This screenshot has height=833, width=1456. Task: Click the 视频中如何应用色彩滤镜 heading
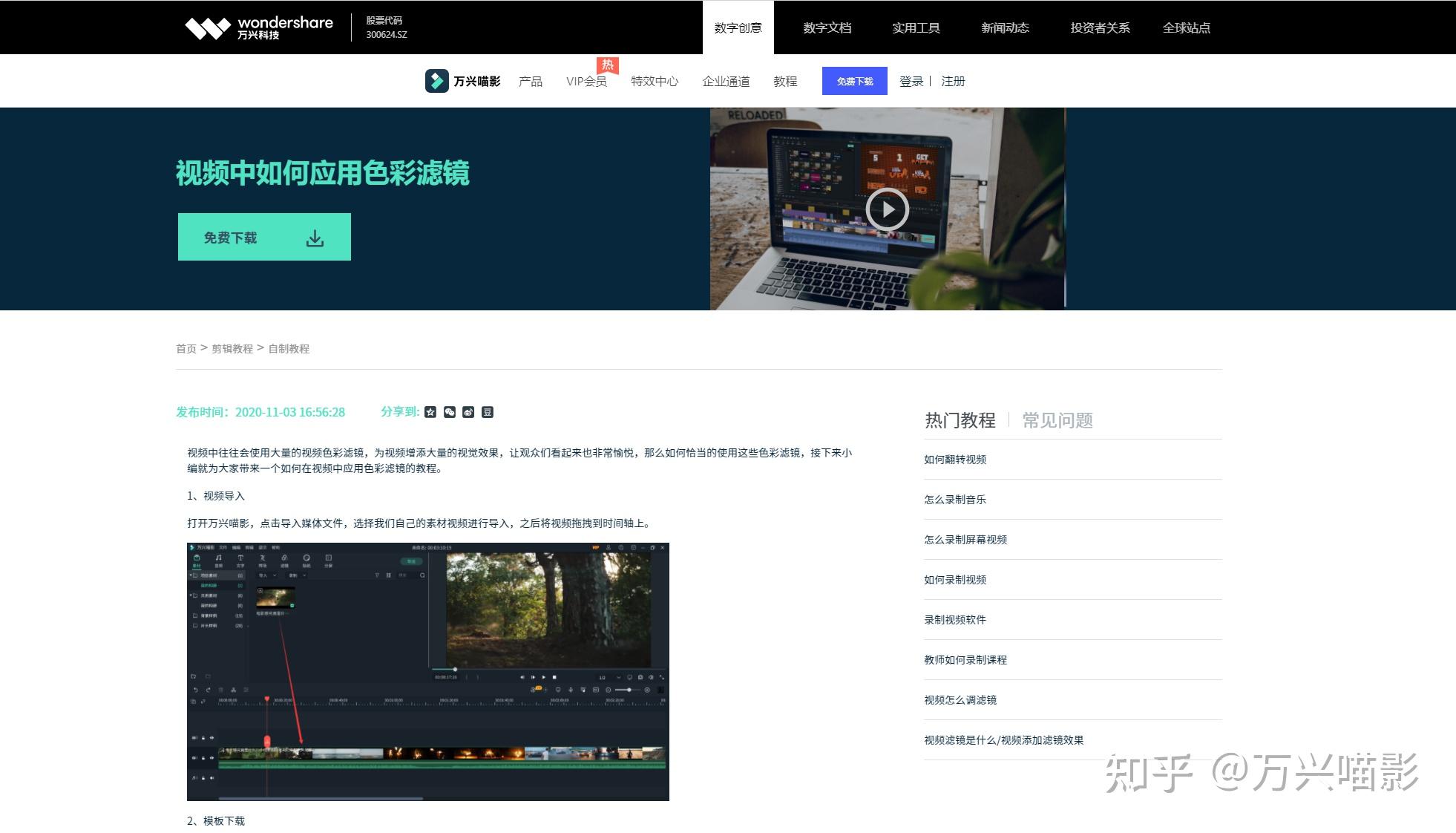(x=323, y=172)
